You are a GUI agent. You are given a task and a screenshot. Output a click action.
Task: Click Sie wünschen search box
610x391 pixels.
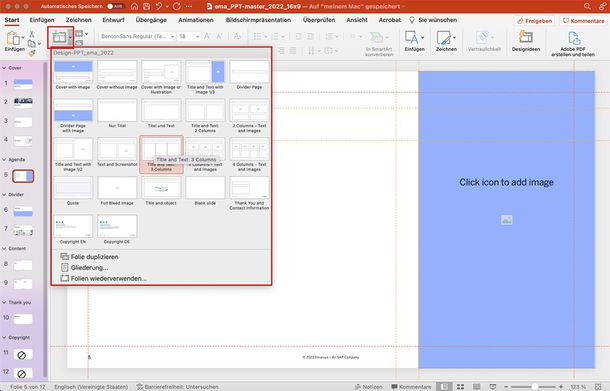(433, 20)
